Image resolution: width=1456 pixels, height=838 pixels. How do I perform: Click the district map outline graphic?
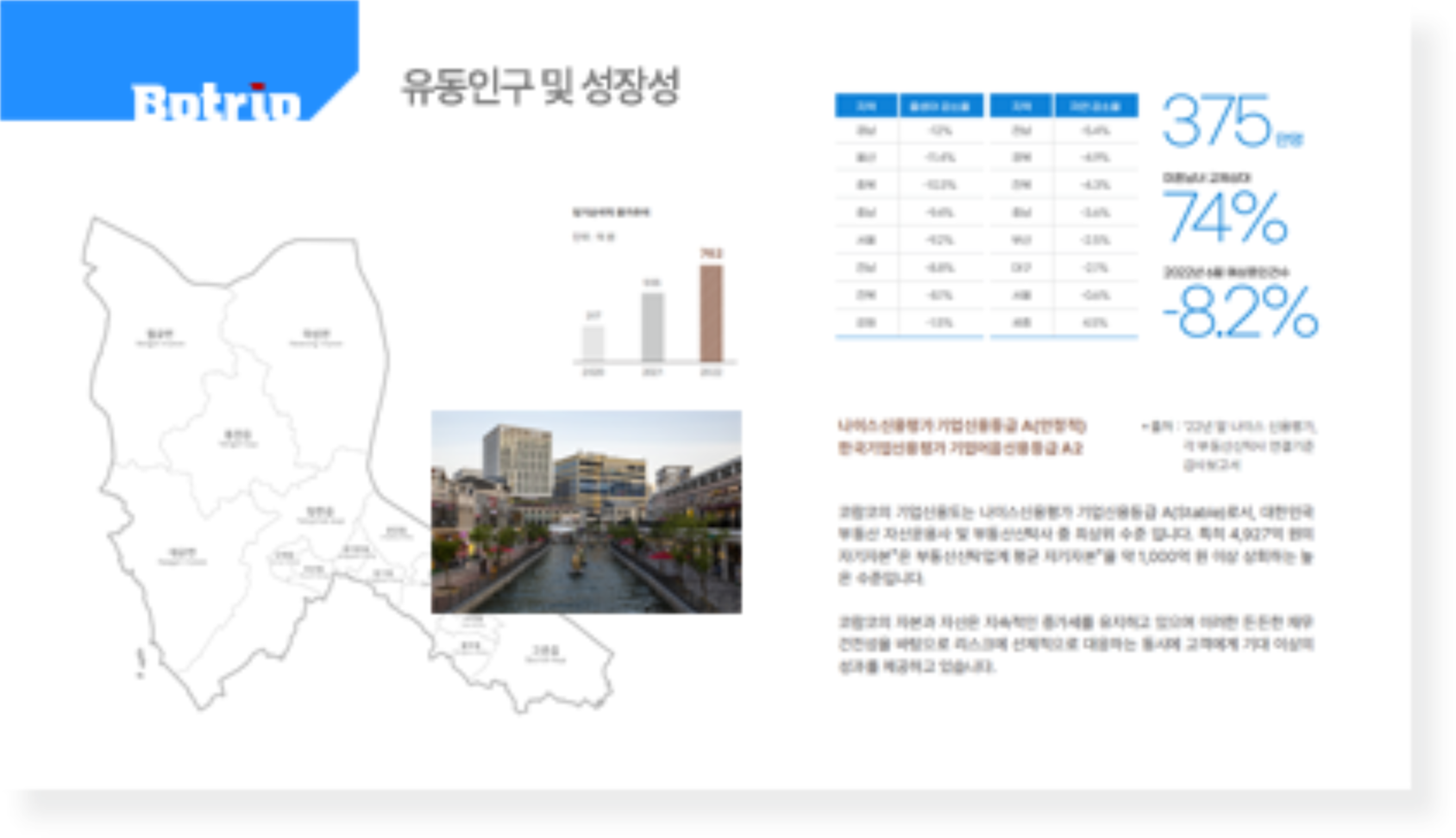pos(348,464)
